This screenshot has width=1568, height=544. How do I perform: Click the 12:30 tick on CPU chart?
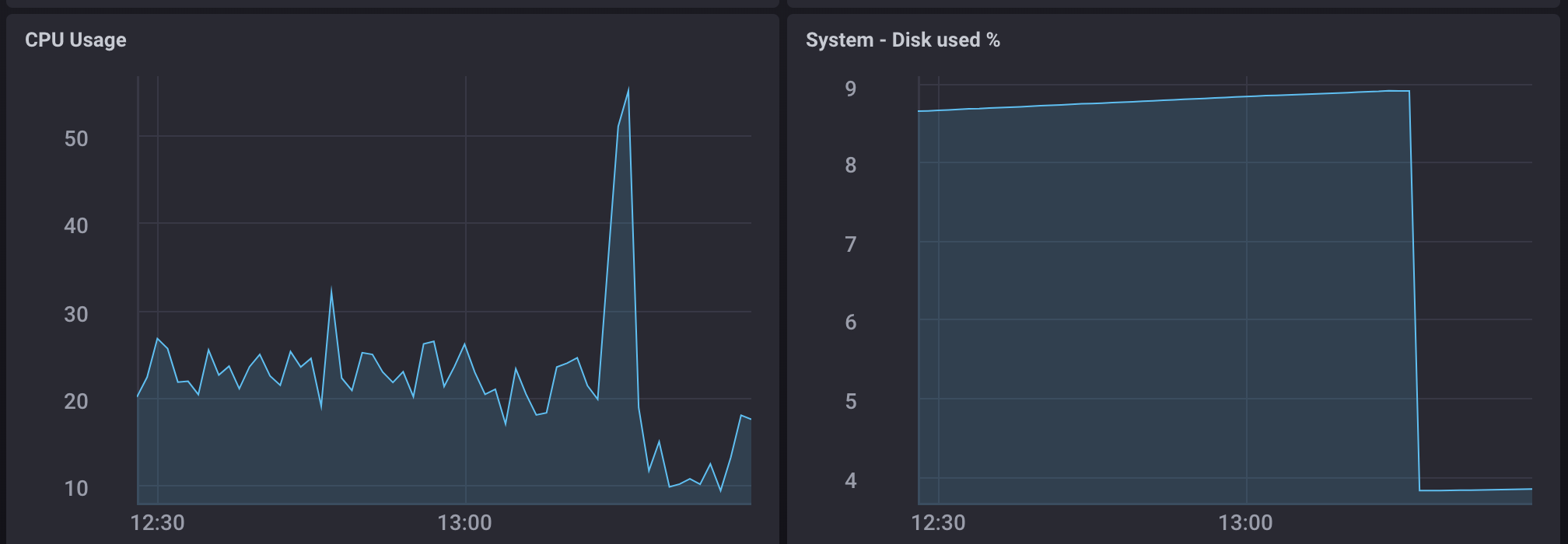158,523
